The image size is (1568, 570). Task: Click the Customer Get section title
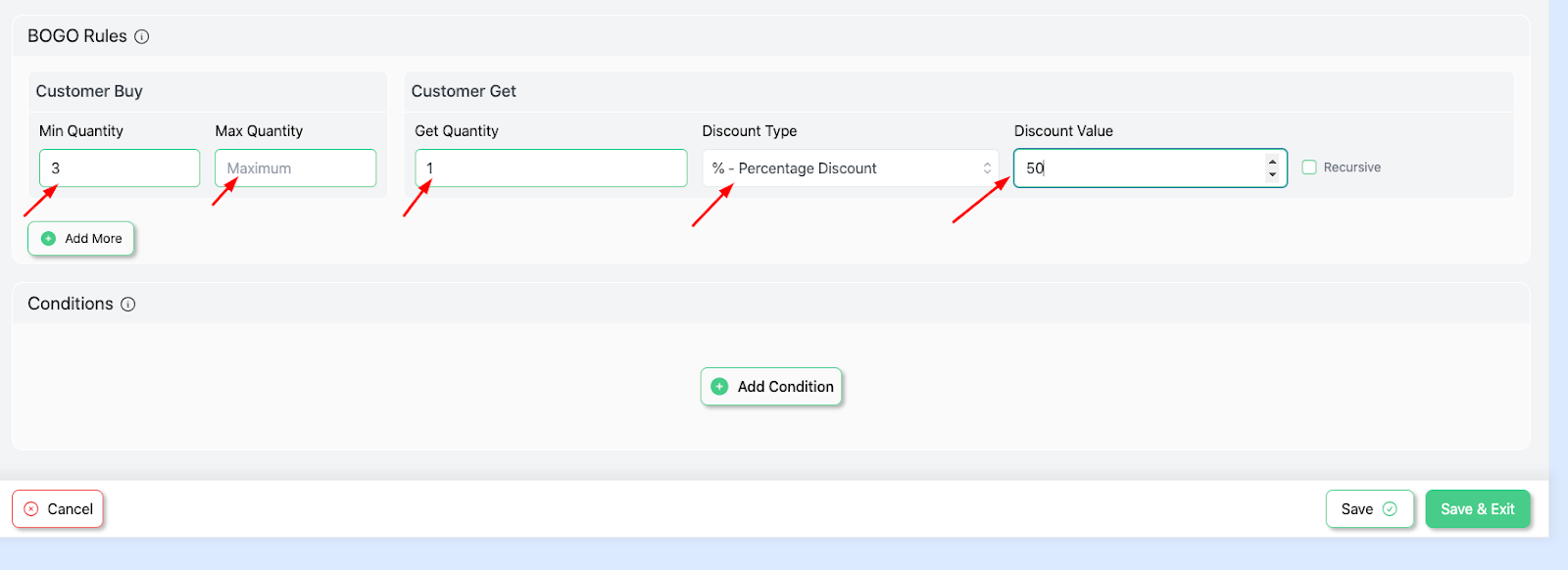pyautogui.click(x=464, y=91)
